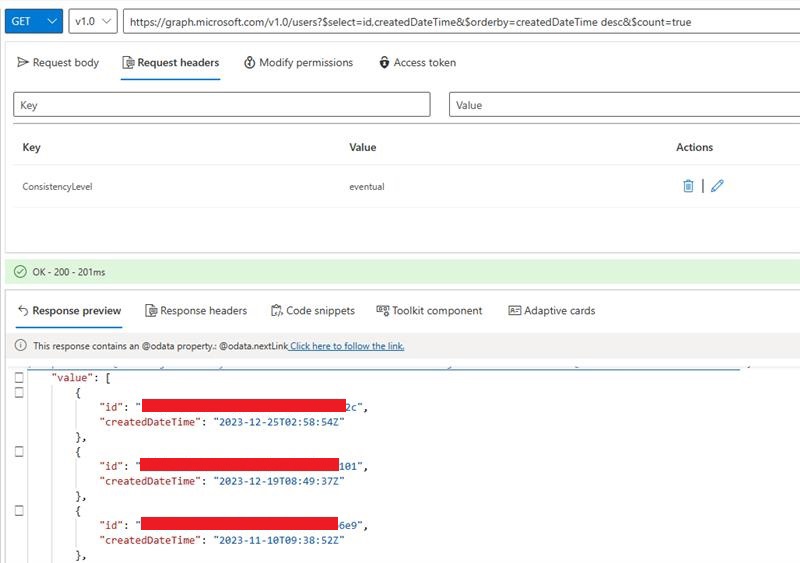The image size is (800, 563).
Task: Click the Key column header
Action: (x=31, y=147)
